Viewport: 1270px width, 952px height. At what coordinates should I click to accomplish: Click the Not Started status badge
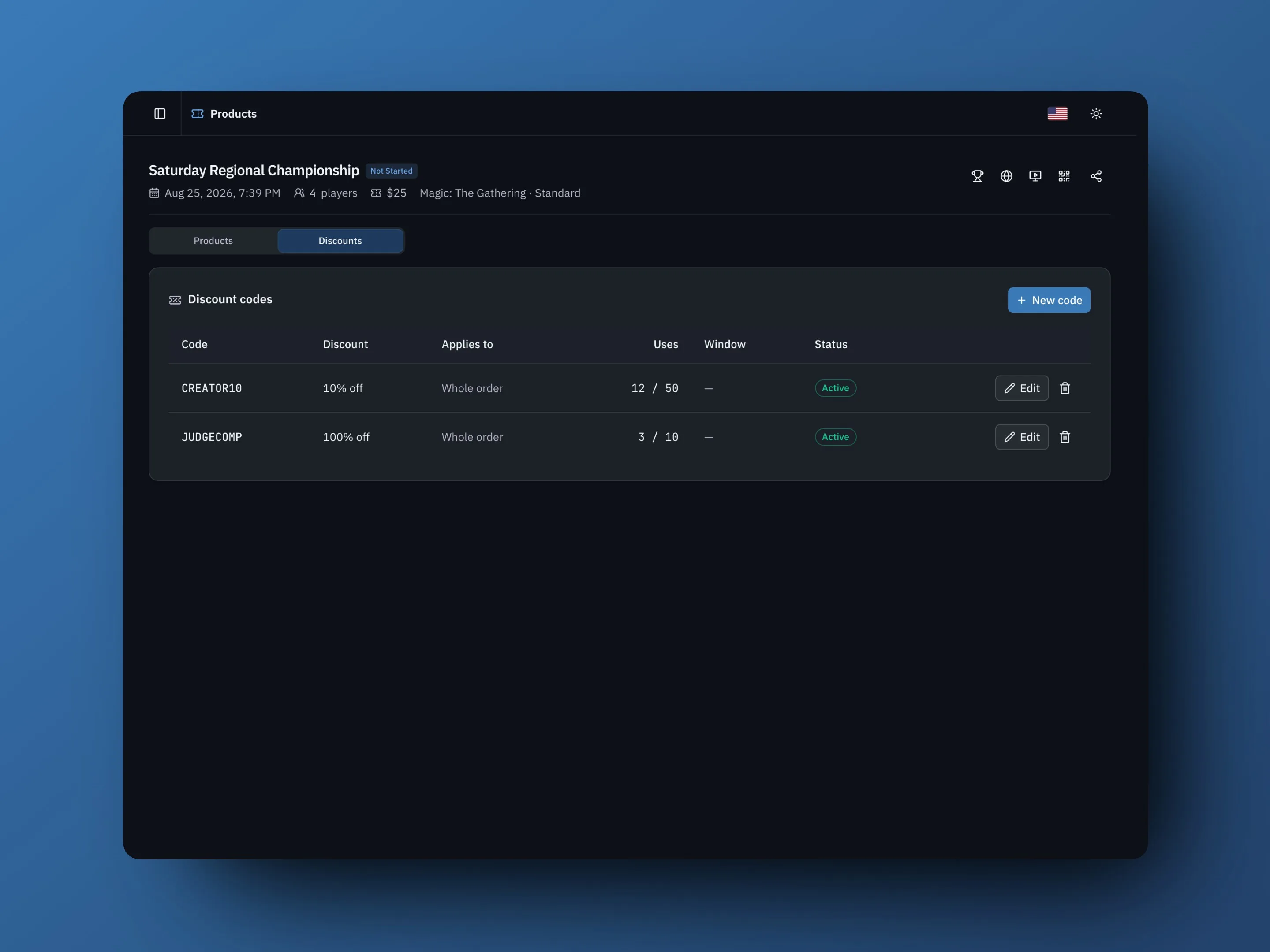(391, 171)
